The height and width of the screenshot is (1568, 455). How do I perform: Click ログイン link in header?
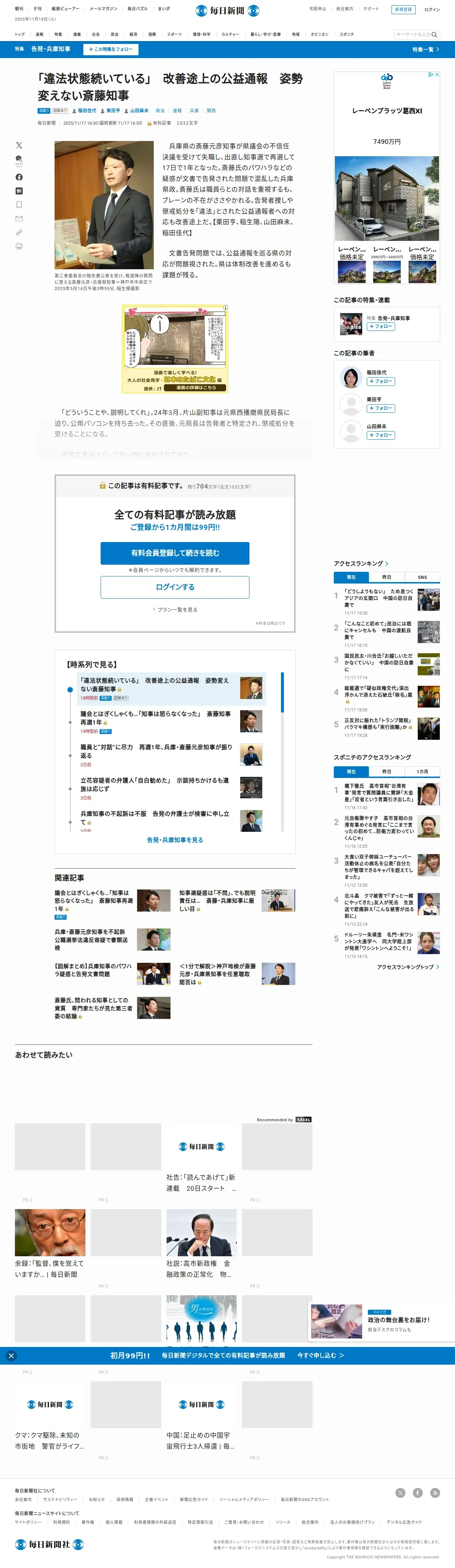(432, 10)
